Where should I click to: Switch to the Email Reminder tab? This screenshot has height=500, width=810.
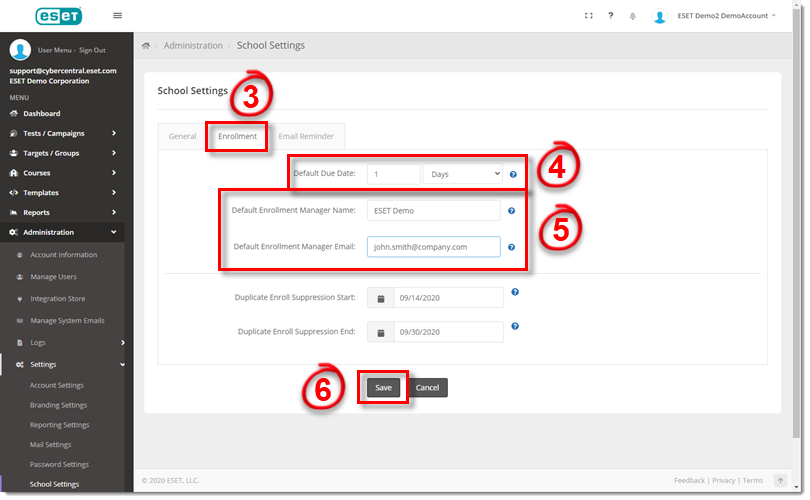[x=307, y=136]
